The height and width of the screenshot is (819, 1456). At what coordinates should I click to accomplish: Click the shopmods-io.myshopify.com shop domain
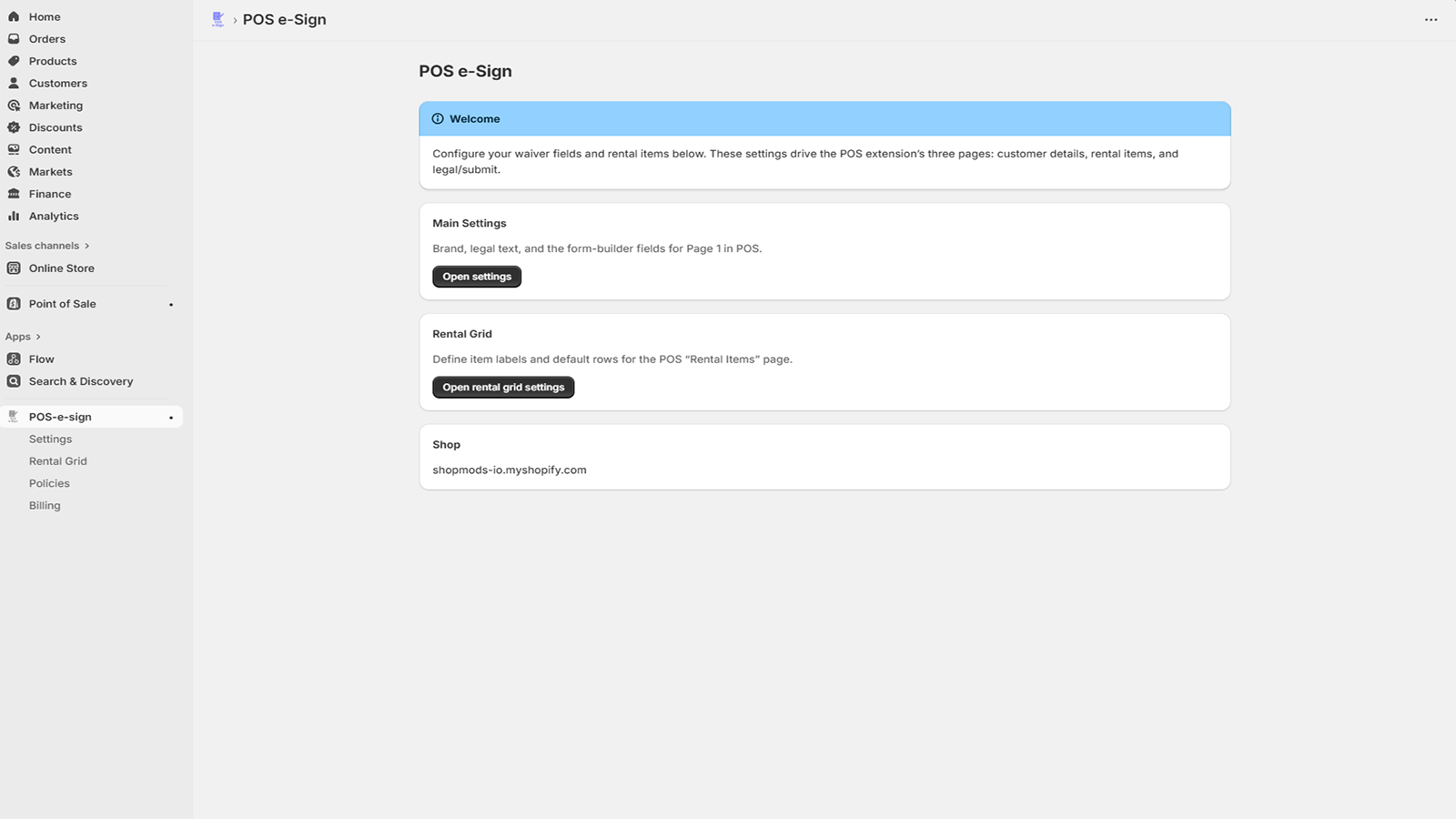(510, 470)
